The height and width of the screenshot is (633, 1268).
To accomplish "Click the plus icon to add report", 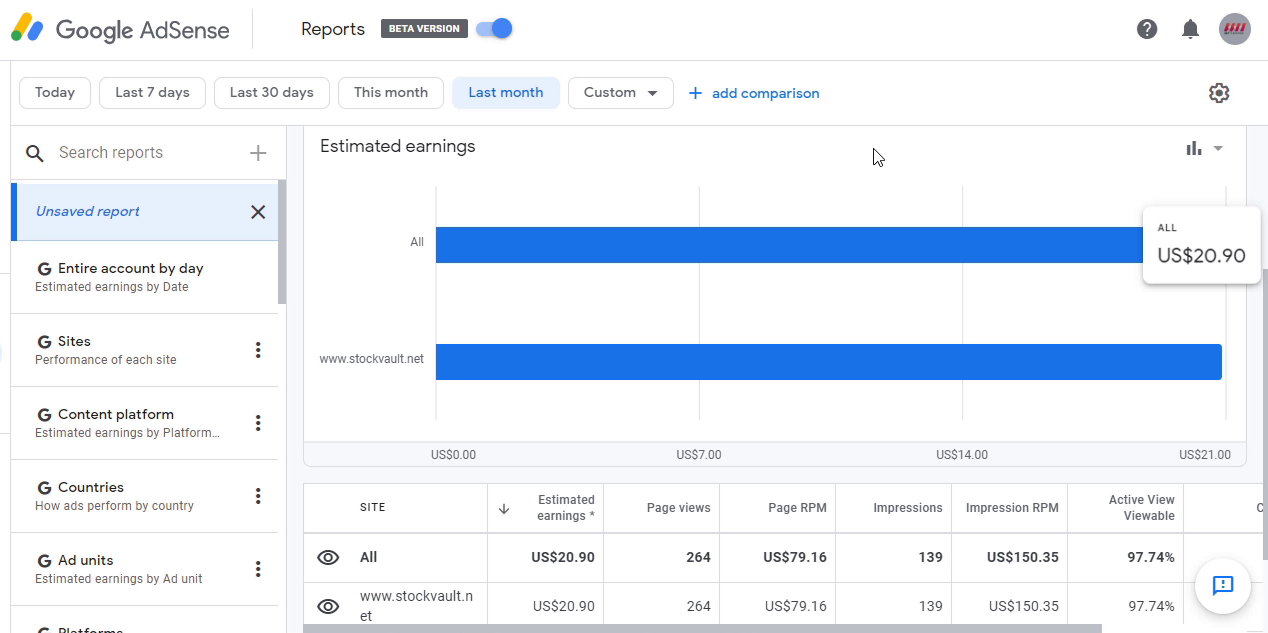I will coord(258,153).
